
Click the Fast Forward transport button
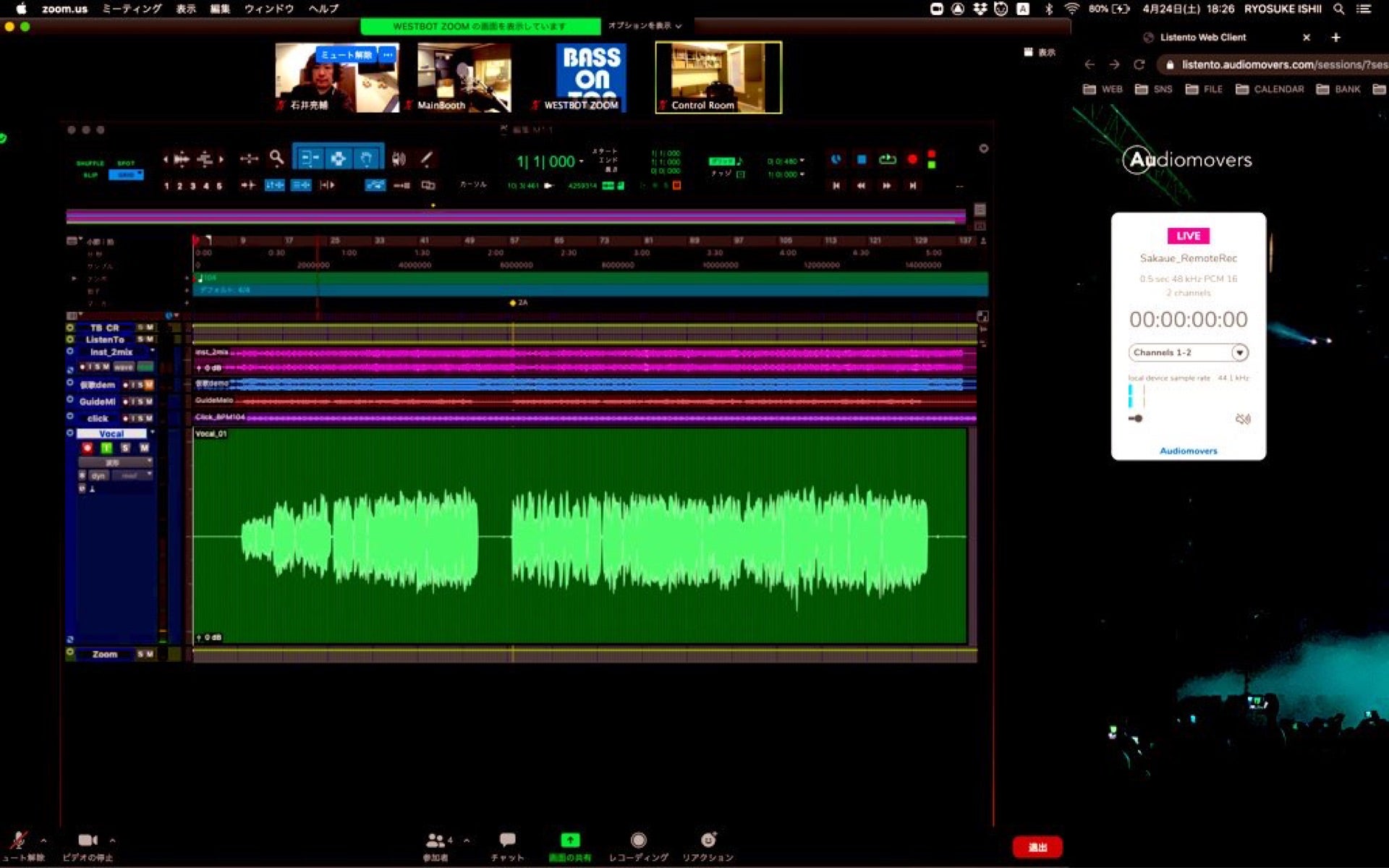[x=887, y=186]
